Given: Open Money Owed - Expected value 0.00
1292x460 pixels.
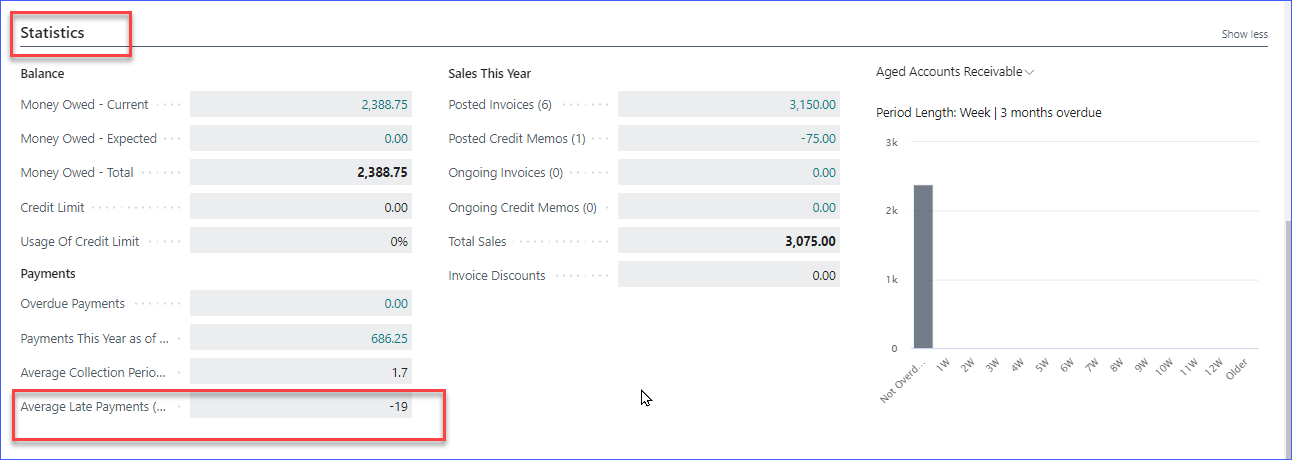Looking at the screenshot, I should [396, 139].
